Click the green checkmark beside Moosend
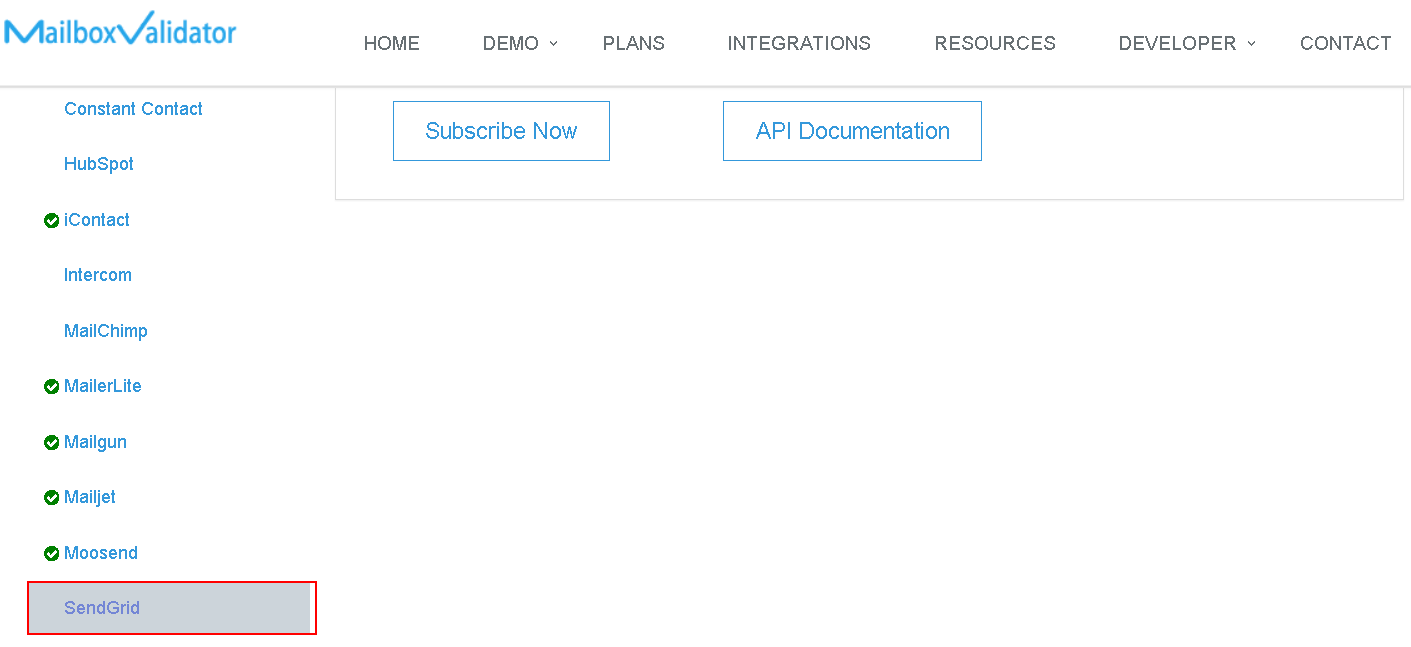The width and height of the screenshot is (1411, 647). [x=52, y=554]
